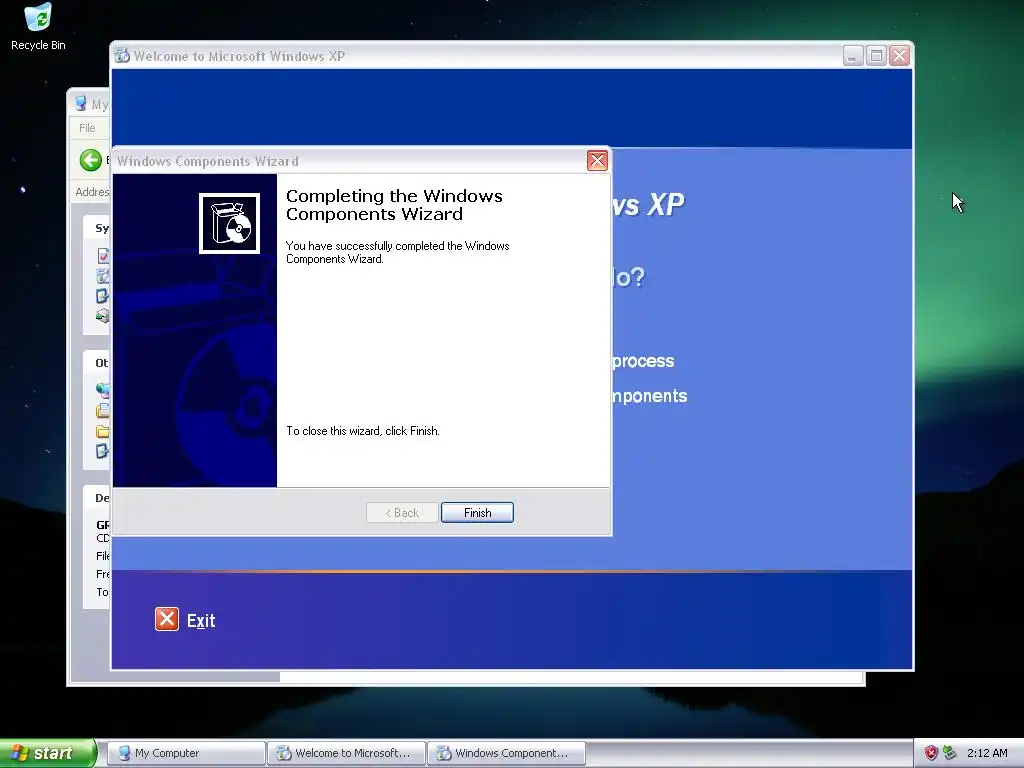
Task: Switch to Welcome to Microsoft taskbar button
Action: [x=346, y=753]
